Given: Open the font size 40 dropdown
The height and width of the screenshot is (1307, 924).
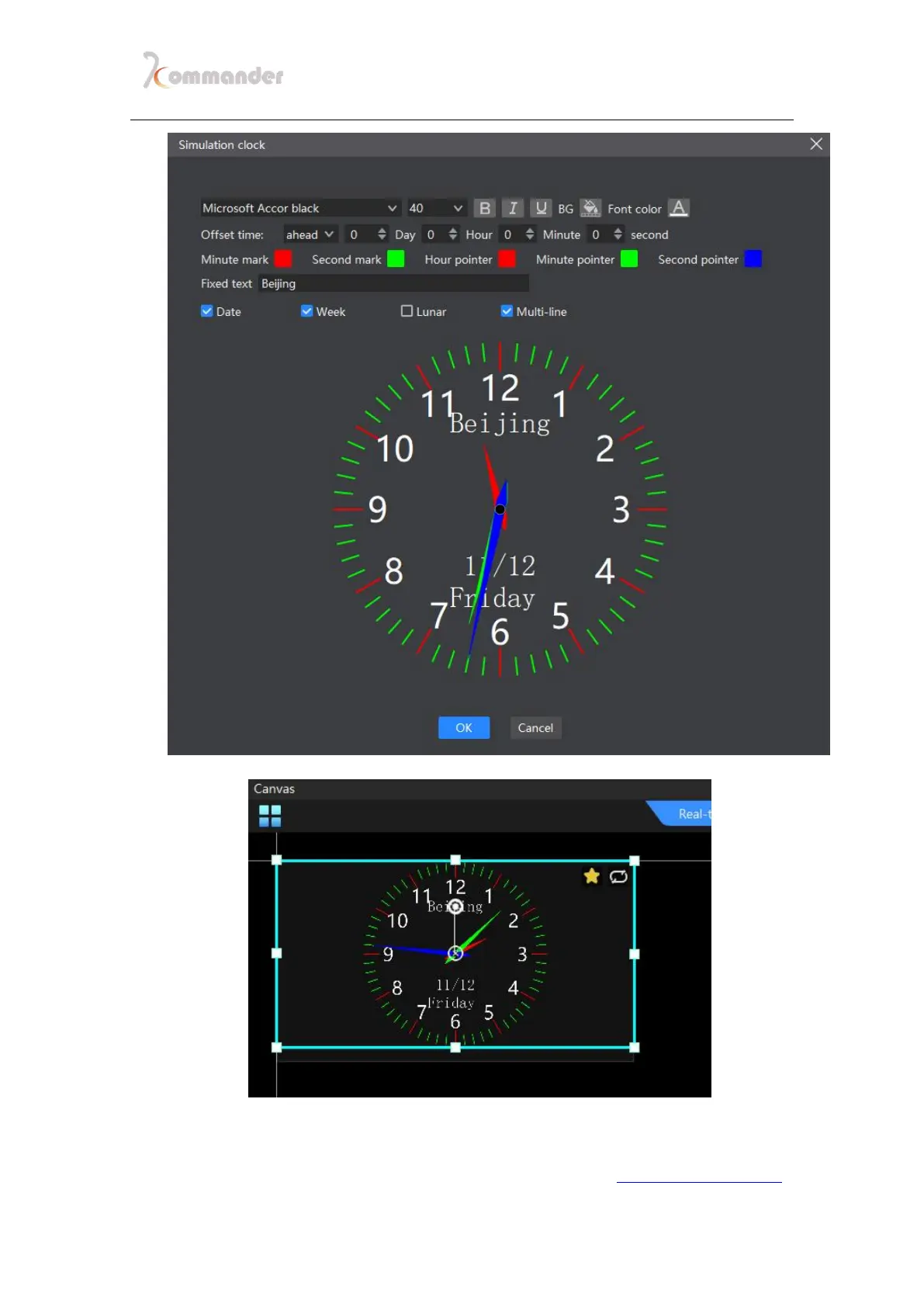Looking at the screenshot, I should coord(436,208).
